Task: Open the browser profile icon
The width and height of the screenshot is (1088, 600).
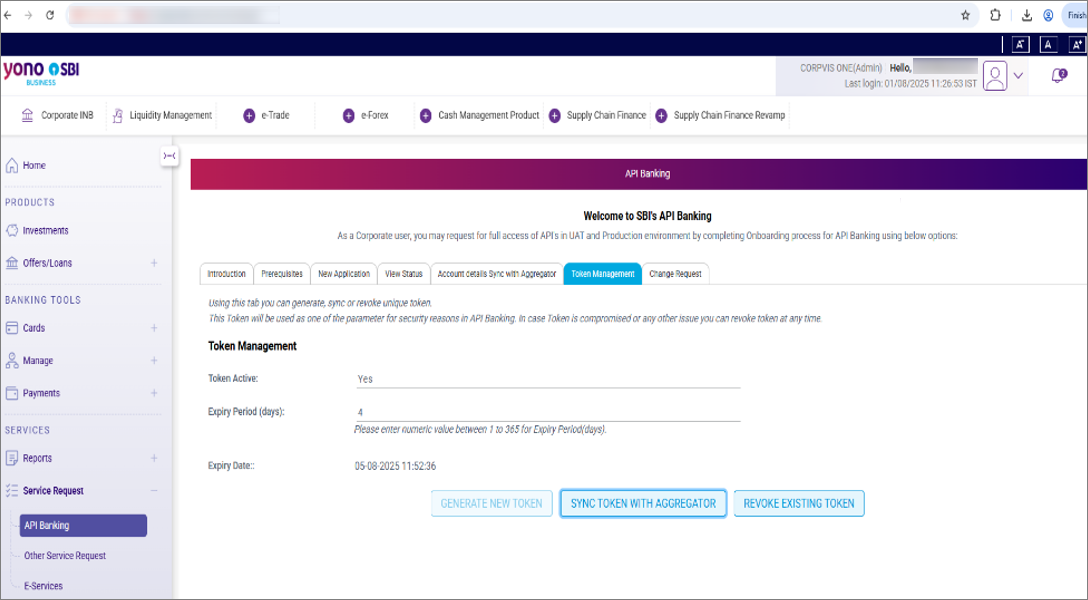Action: 1048,15
